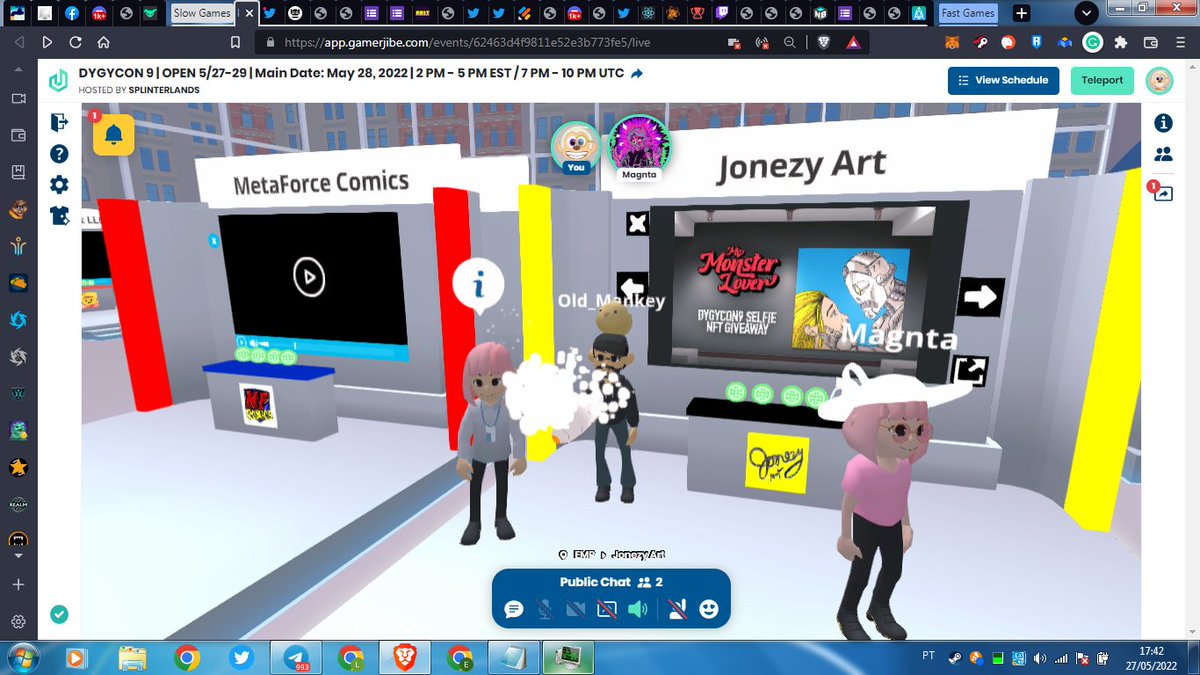Open the Steam tray icon

point(953,658)
